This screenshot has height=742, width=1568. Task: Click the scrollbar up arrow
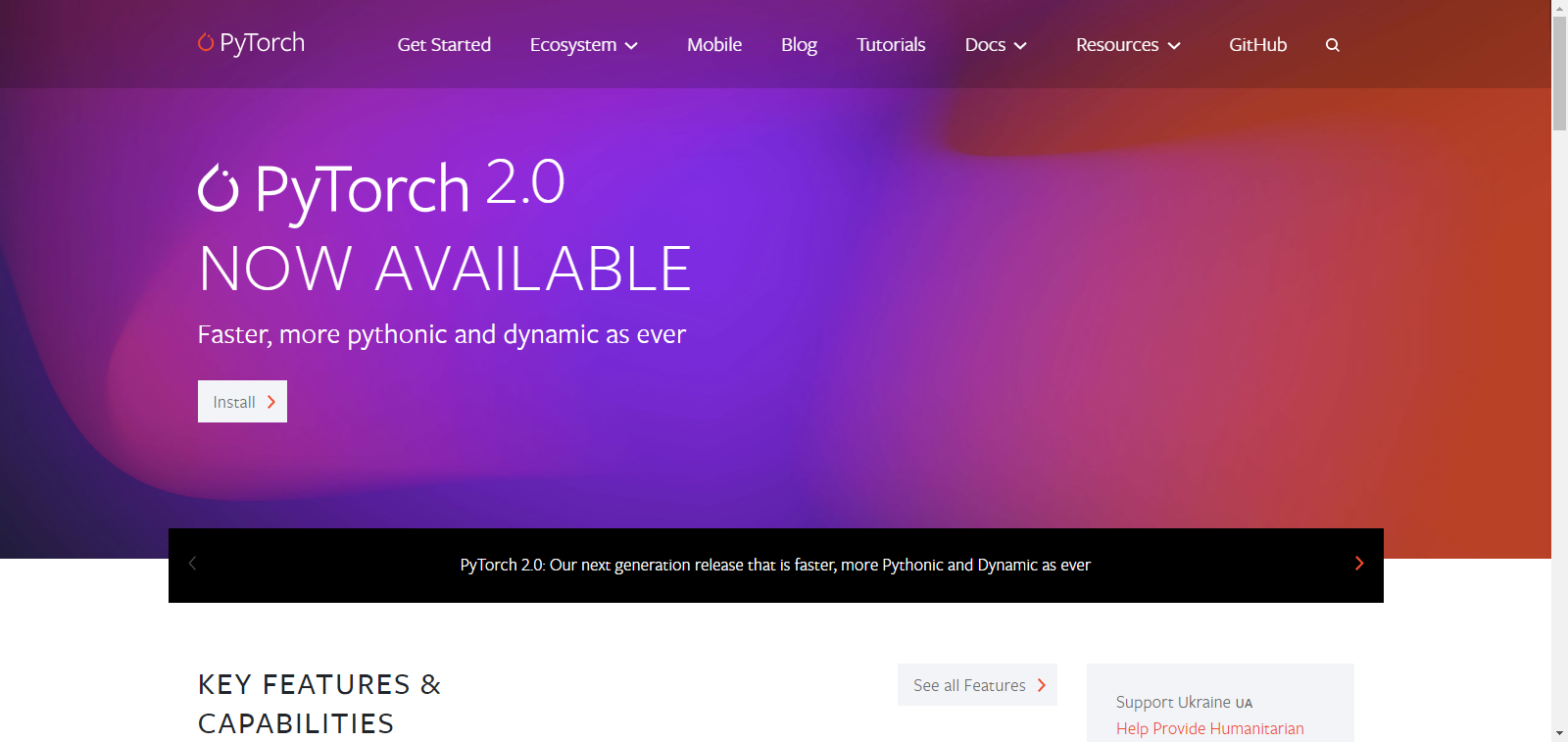click(1559, 8)
